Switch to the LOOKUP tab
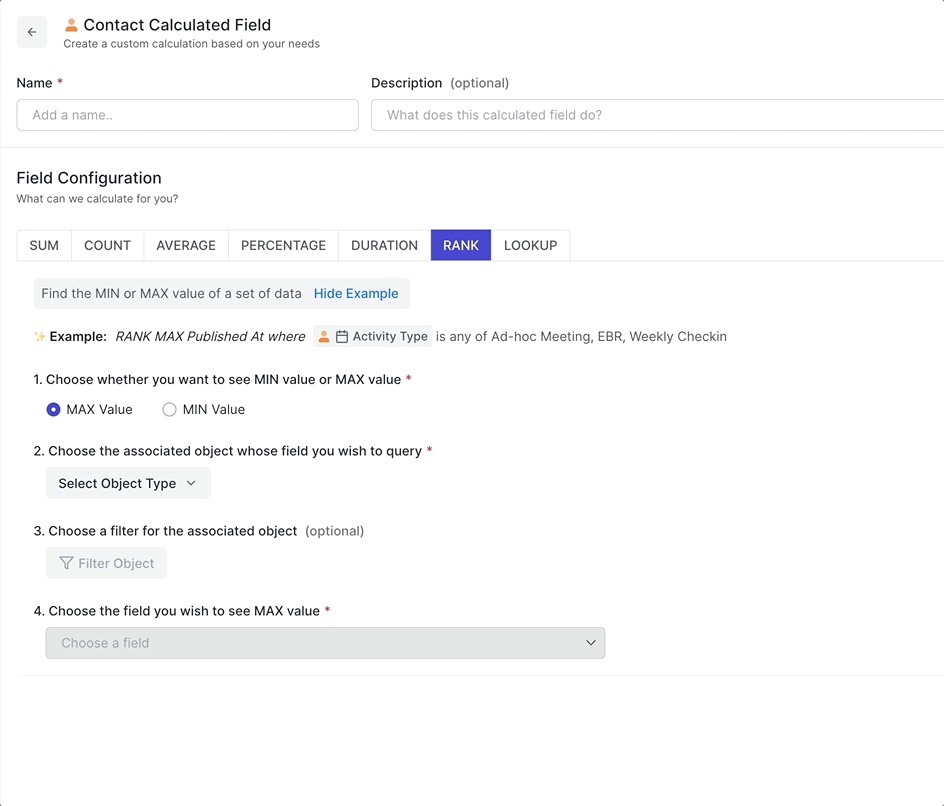This screenshot has height=806, width=944. [x=530, y=245]
